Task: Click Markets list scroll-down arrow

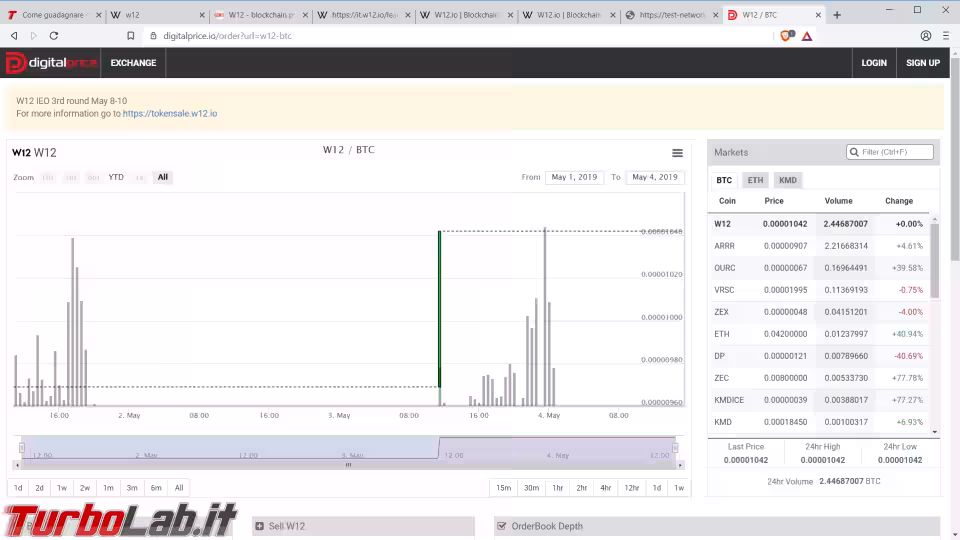Action: pyautogui.click(x=934, y=432)
